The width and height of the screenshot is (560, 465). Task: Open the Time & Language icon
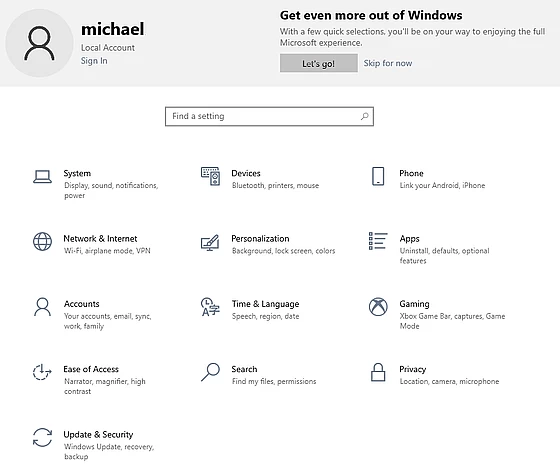pos(210,307)
